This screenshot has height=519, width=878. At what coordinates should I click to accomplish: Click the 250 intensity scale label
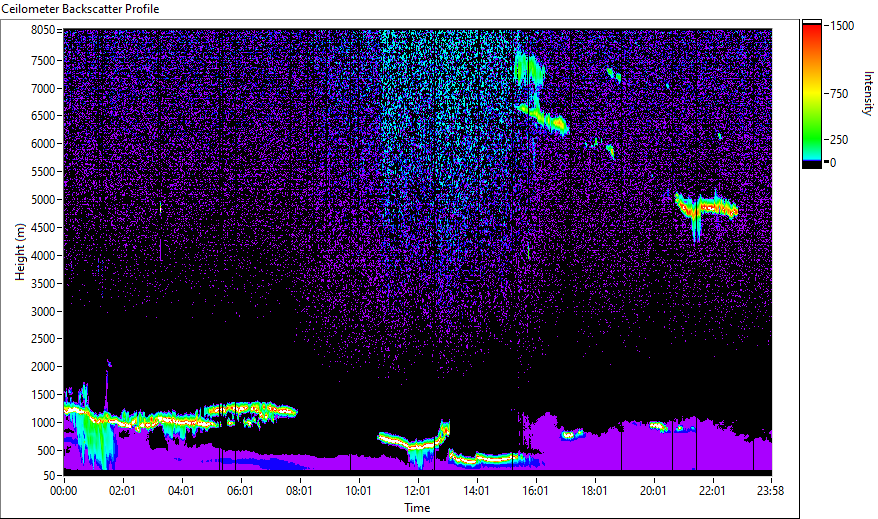[839, 140]
